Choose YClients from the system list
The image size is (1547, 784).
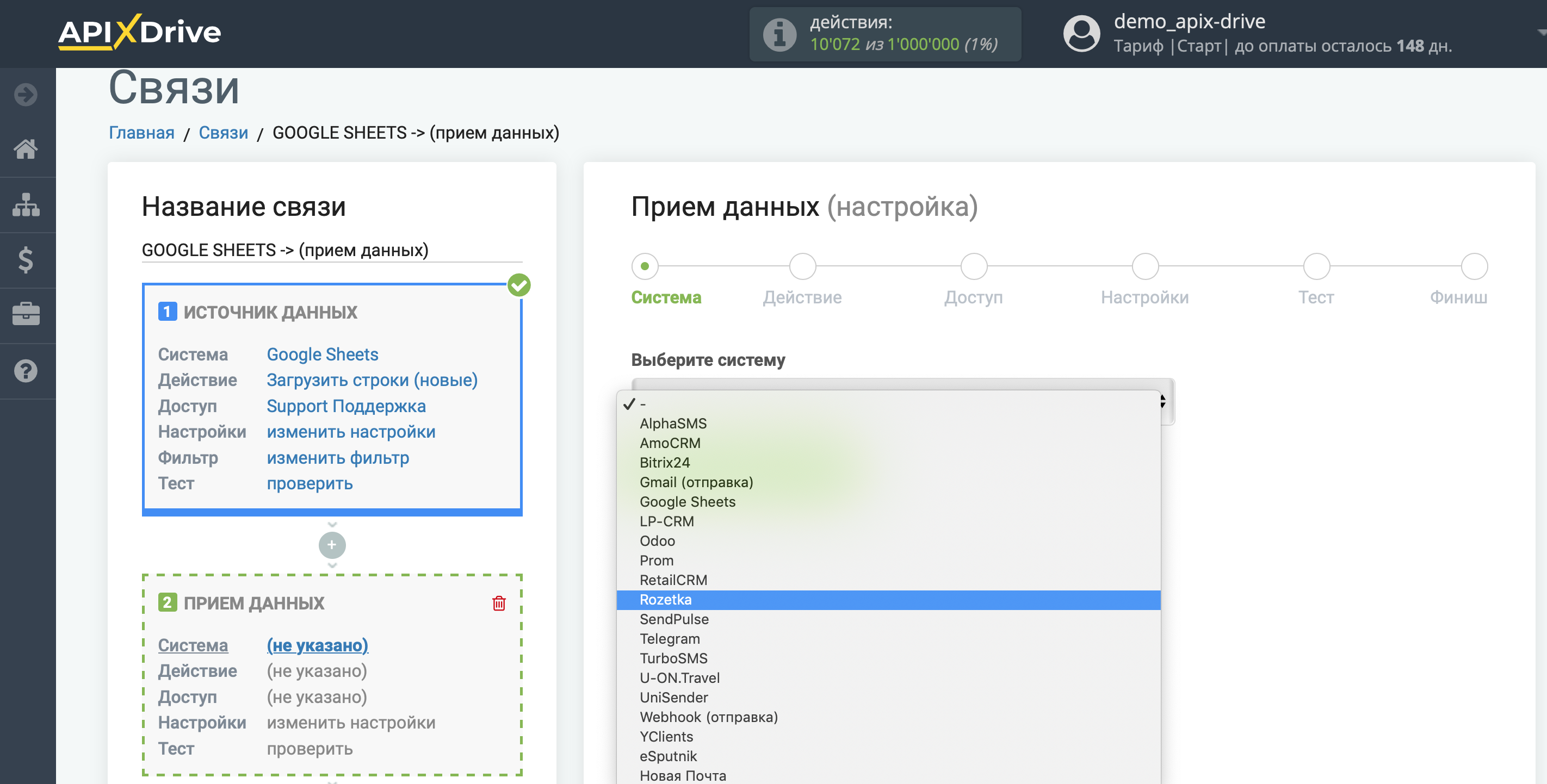(888, 737)
